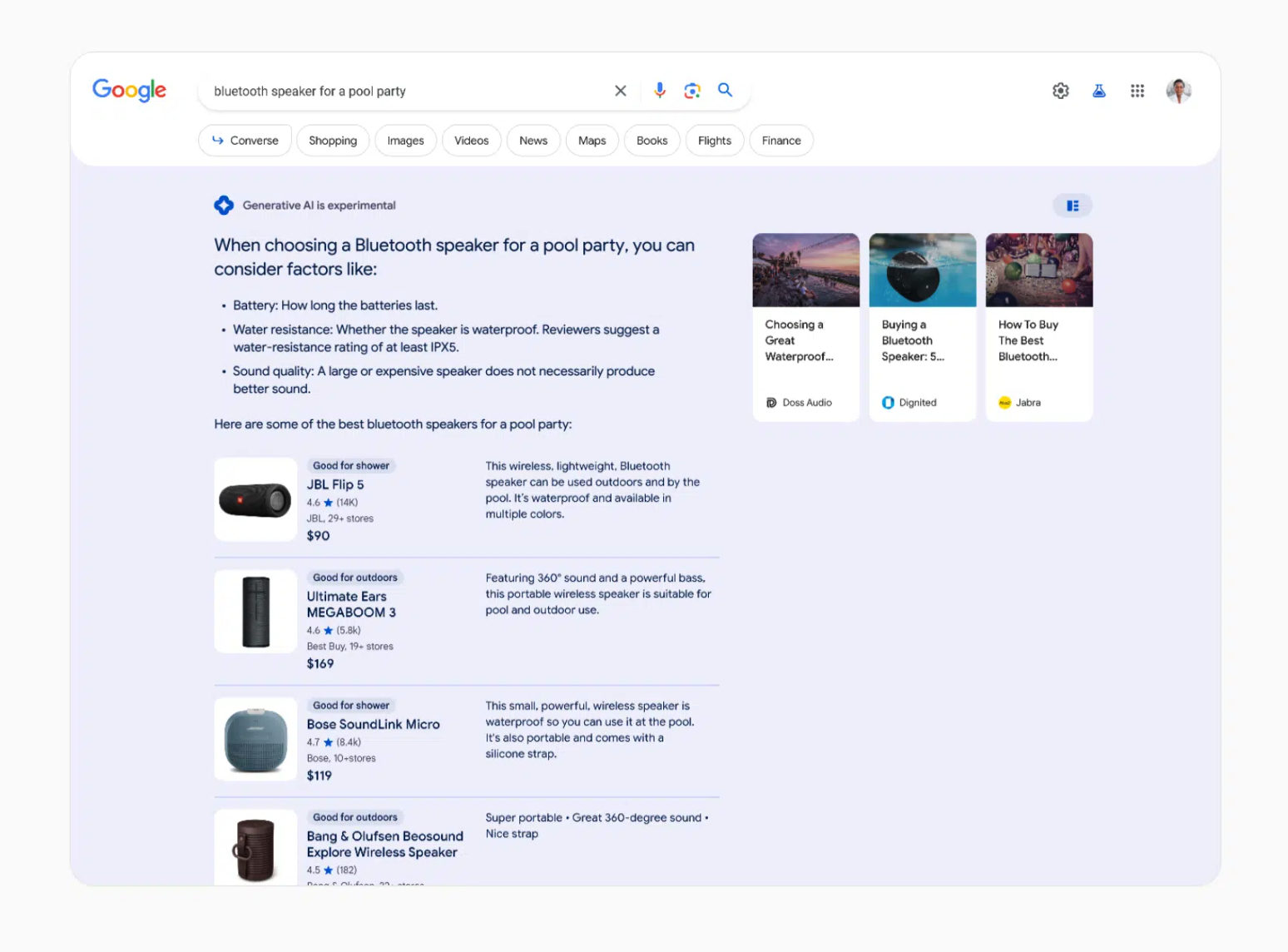The height and width of the screenshot is (952, 1288).
Task: Click the 'How To Buy The Best Bluetooth...' title
Action: [x=1028, y=340]
